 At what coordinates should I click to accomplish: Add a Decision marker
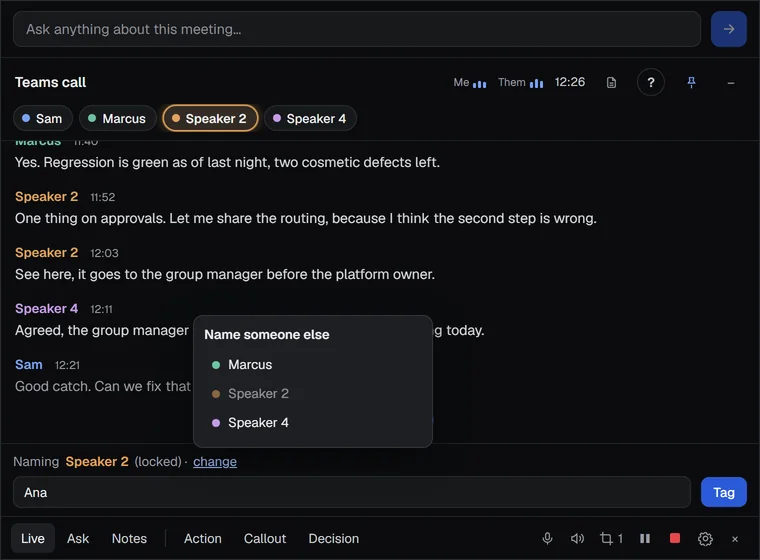333,539
